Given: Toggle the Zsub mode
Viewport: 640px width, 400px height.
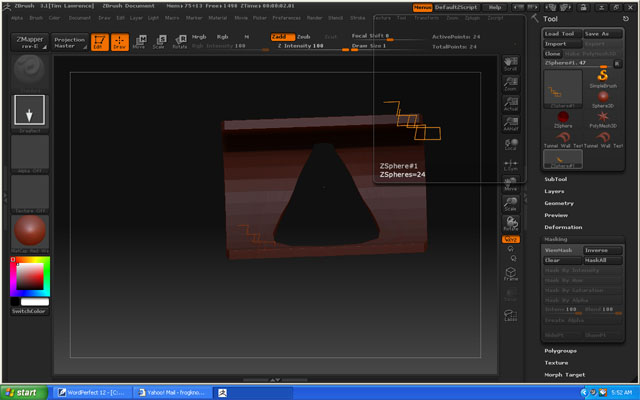Looking at the screenshot, I should [304, 37].
